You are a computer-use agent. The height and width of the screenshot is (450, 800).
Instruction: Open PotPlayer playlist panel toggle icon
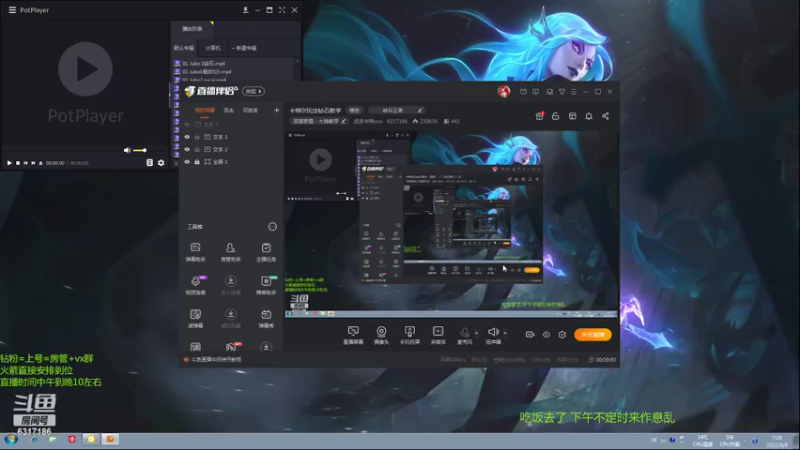tap(149, 163)
